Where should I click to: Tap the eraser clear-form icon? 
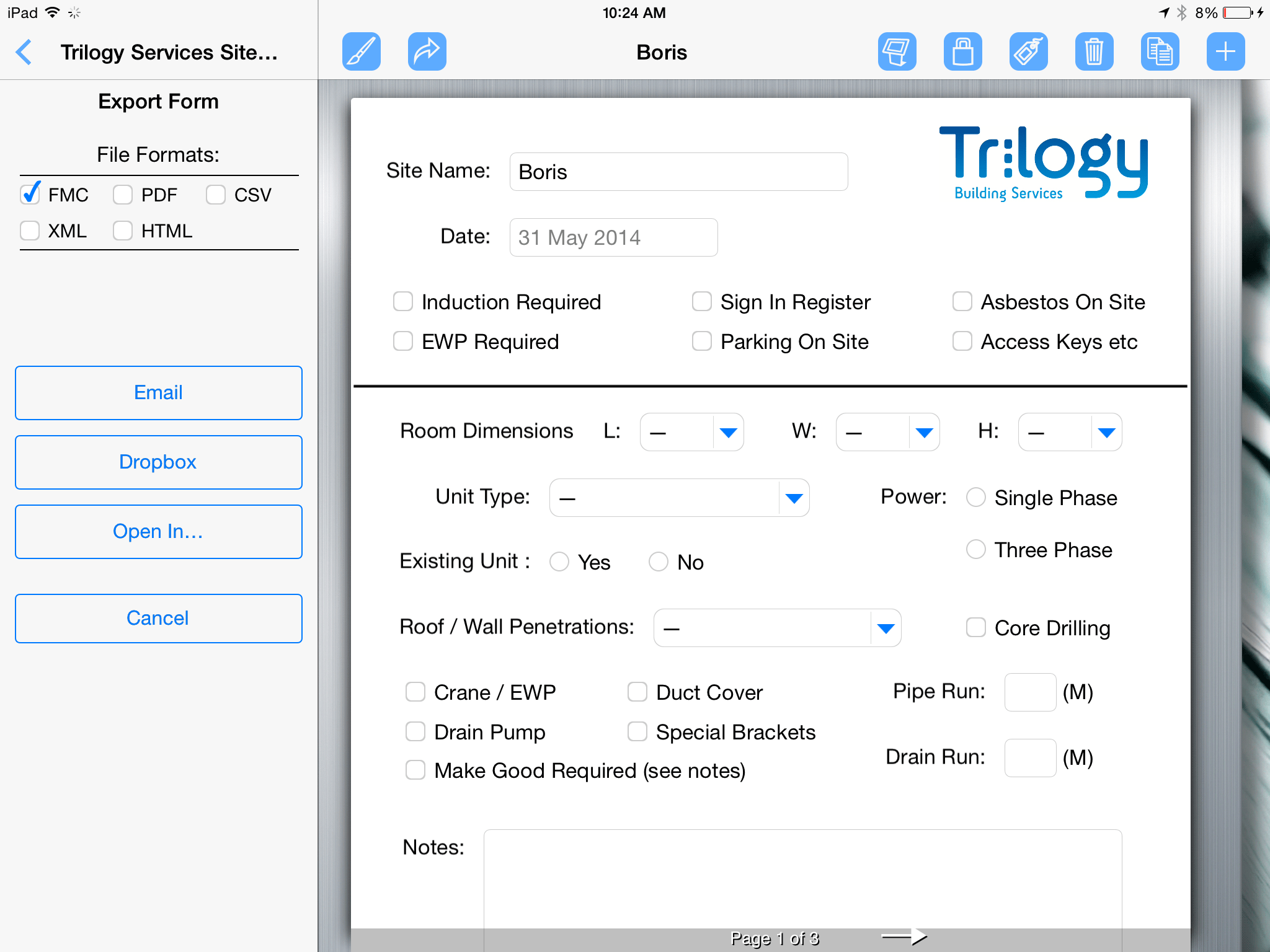pos(897,51)
